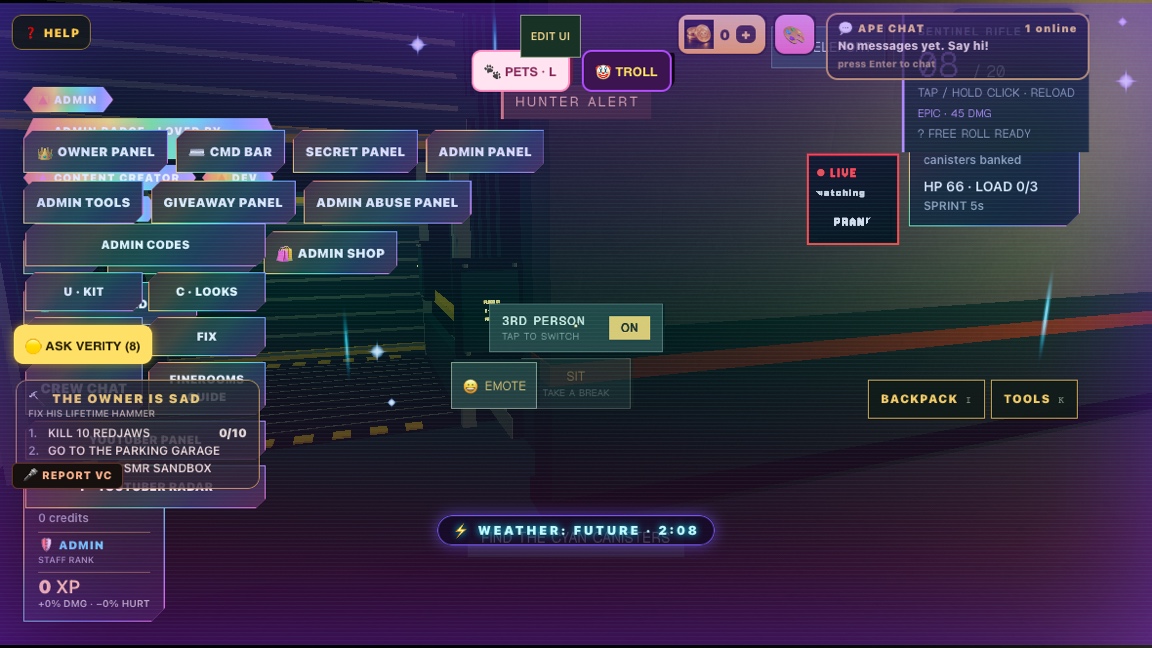
Task: Click the shopping bag icon on Admin Shop
Action: 284,253
